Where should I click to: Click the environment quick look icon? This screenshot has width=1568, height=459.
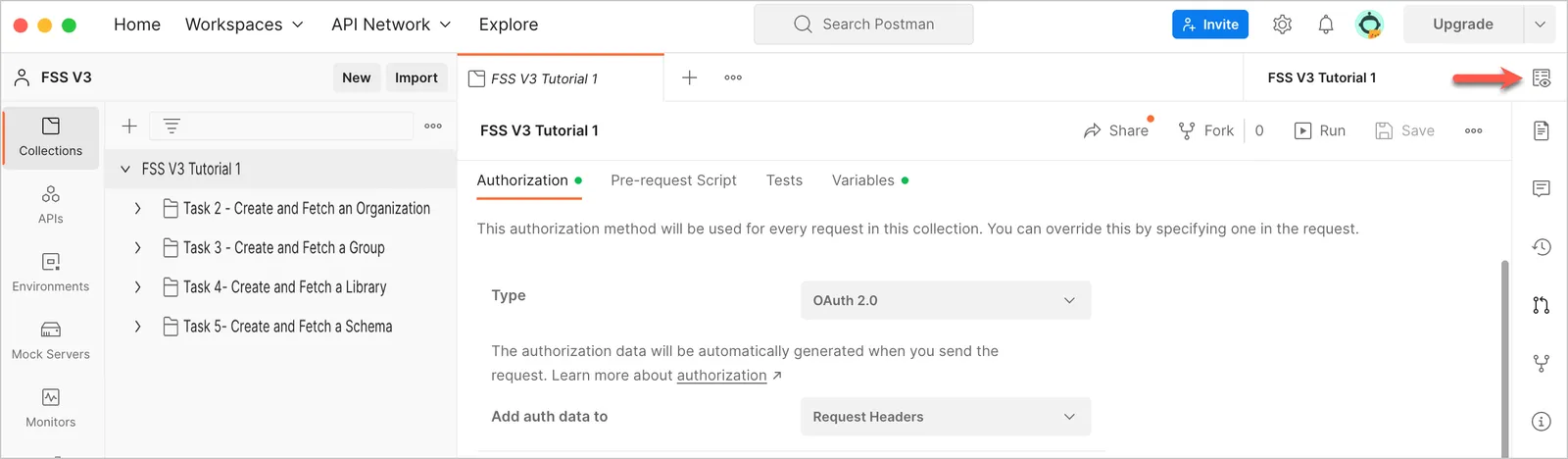(1542, 78)
